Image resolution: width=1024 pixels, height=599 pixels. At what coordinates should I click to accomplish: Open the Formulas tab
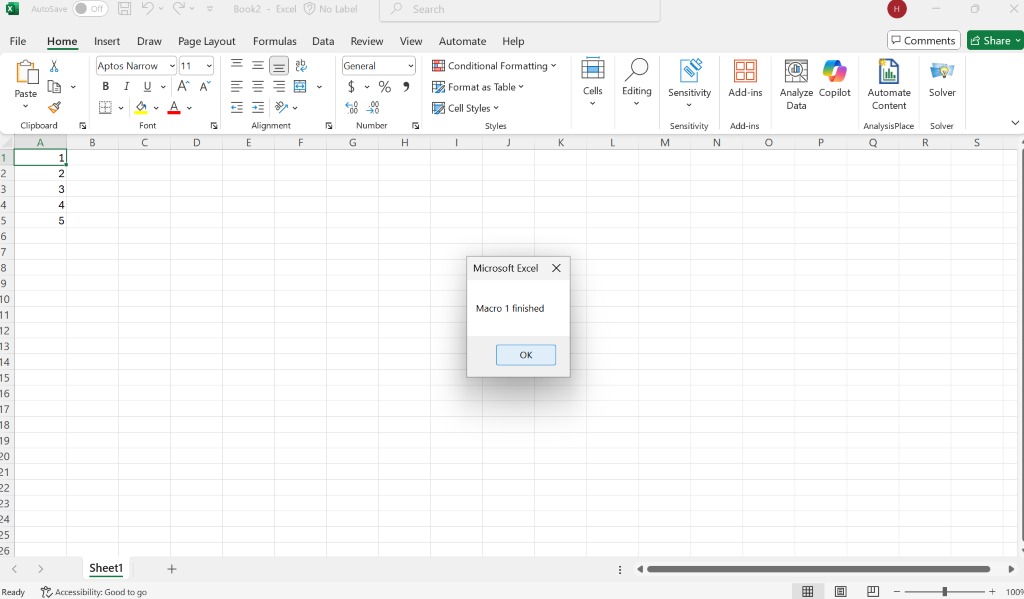[274, 41]
